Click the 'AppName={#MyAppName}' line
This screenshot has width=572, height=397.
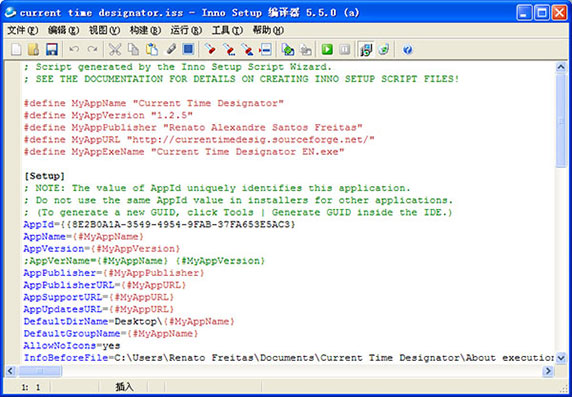[x=84, y=236]
